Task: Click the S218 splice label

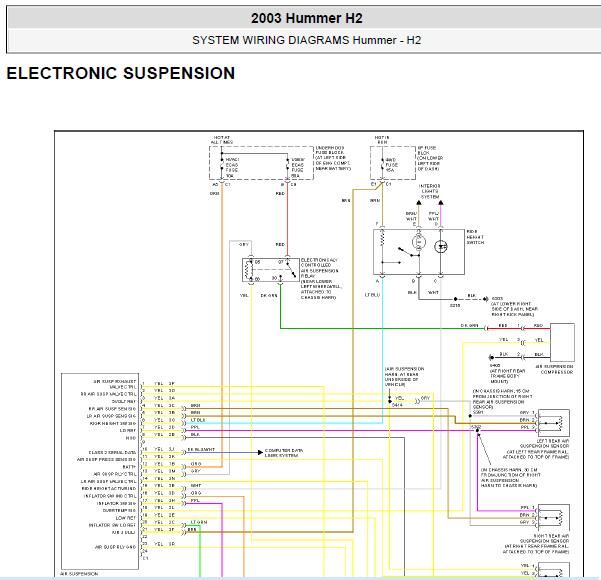Action: (455, 305)
